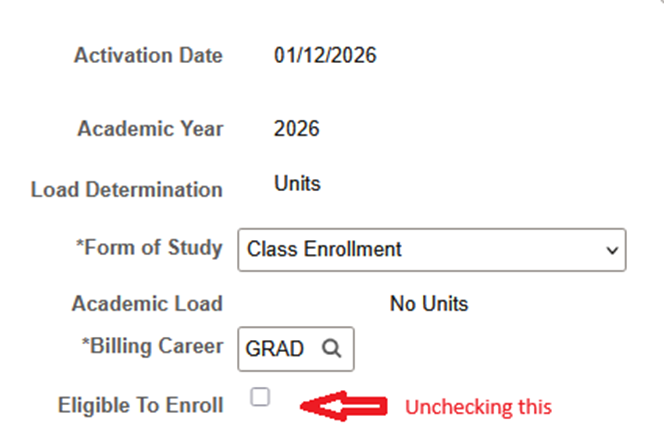Click the No Units academic load value
The width and height of the screenshot is (664, 428).
(429, 304)
